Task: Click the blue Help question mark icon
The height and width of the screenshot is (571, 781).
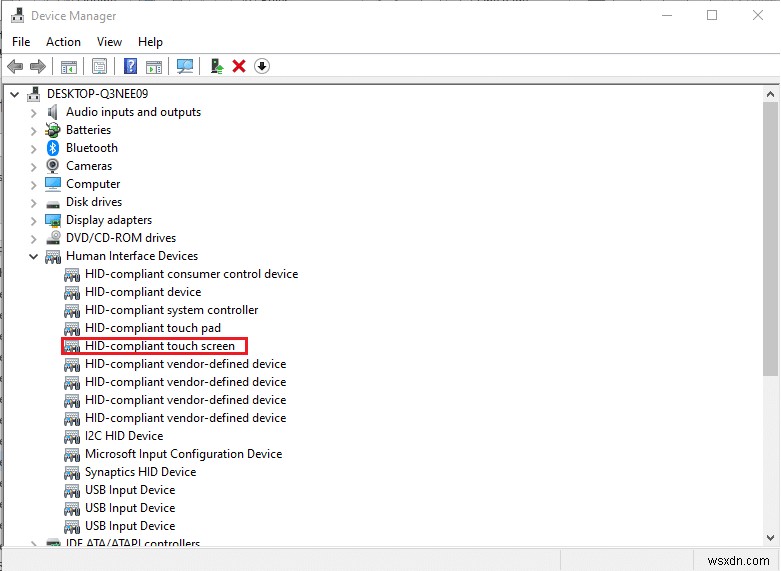Action: (130, 66)
